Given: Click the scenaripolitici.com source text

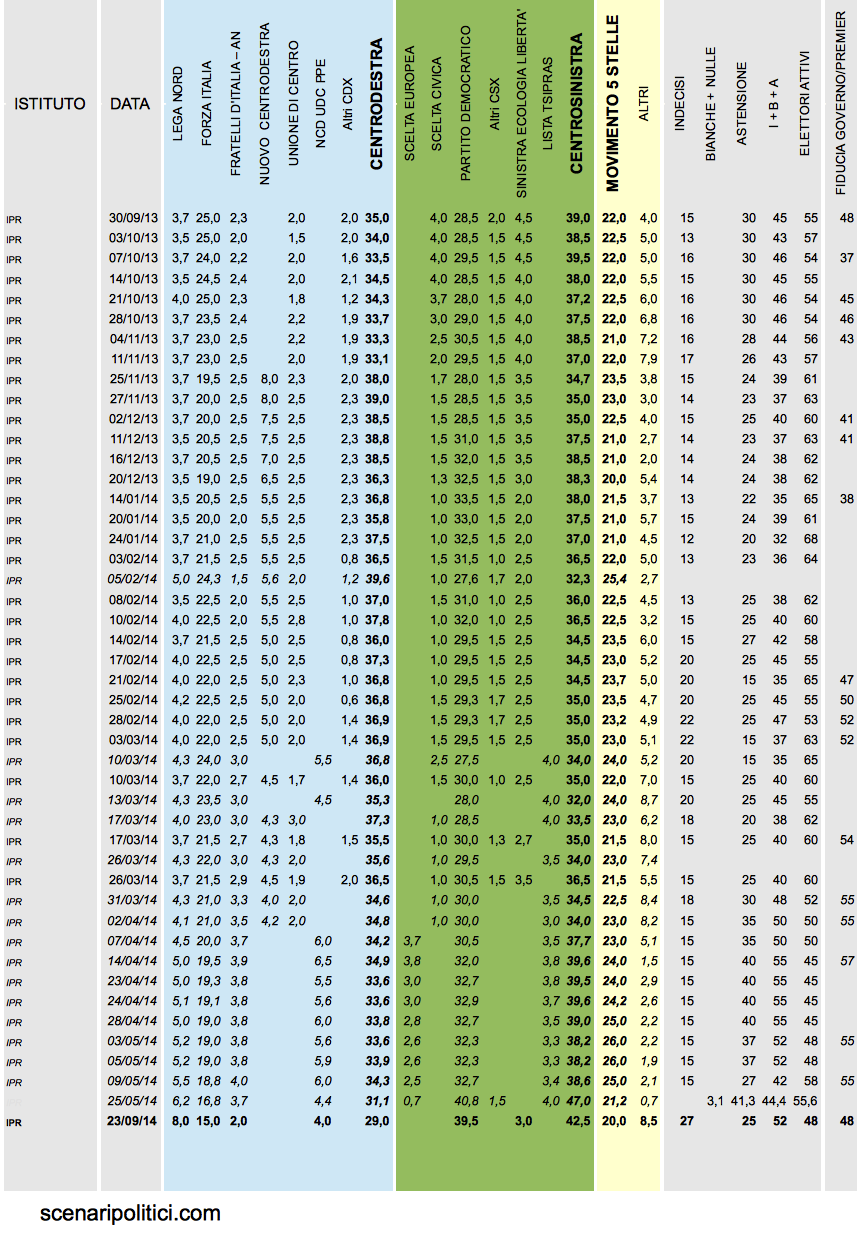Looking at the screenshot, I should click(x=130, y=1214).
